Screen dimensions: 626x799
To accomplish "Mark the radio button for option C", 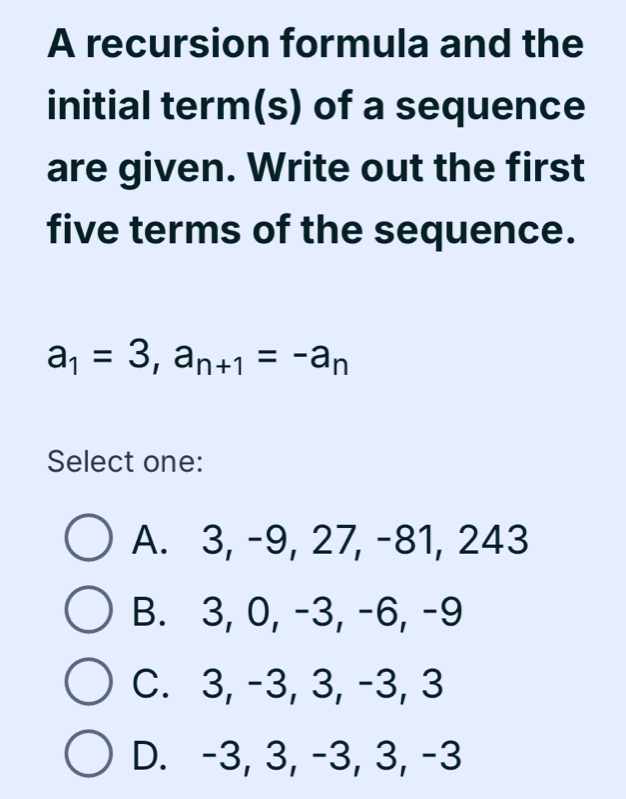I will point(89,684).
